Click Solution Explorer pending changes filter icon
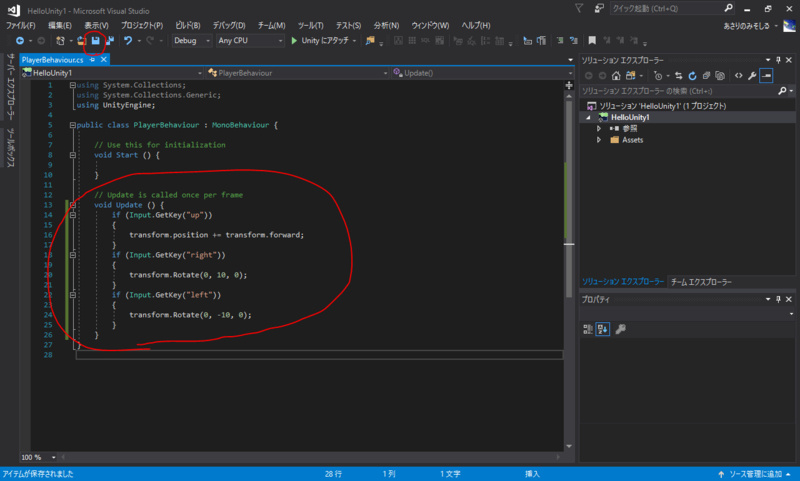 (x=658, y=76)
